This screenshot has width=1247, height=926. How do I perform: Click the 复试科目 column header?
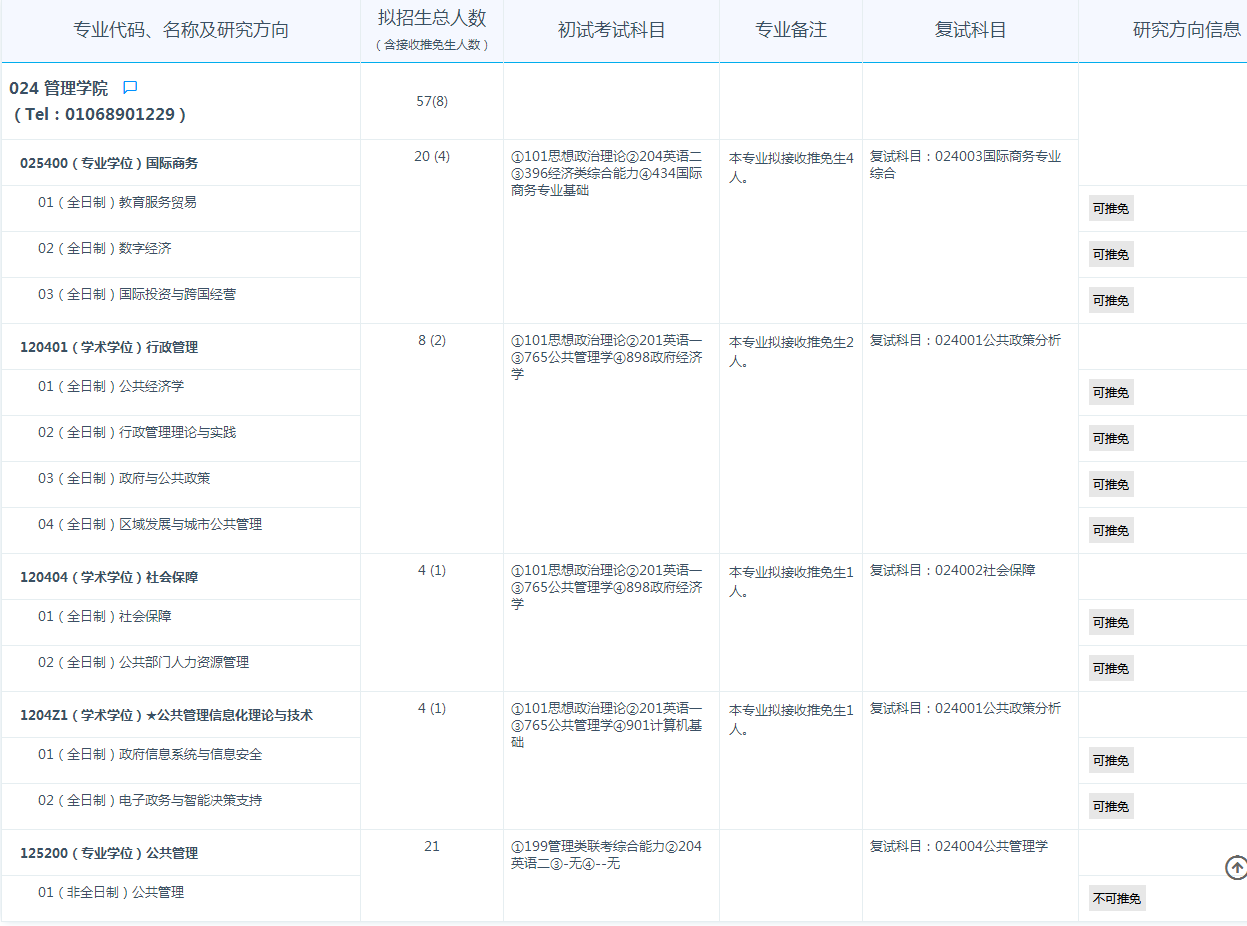[970, 30]
